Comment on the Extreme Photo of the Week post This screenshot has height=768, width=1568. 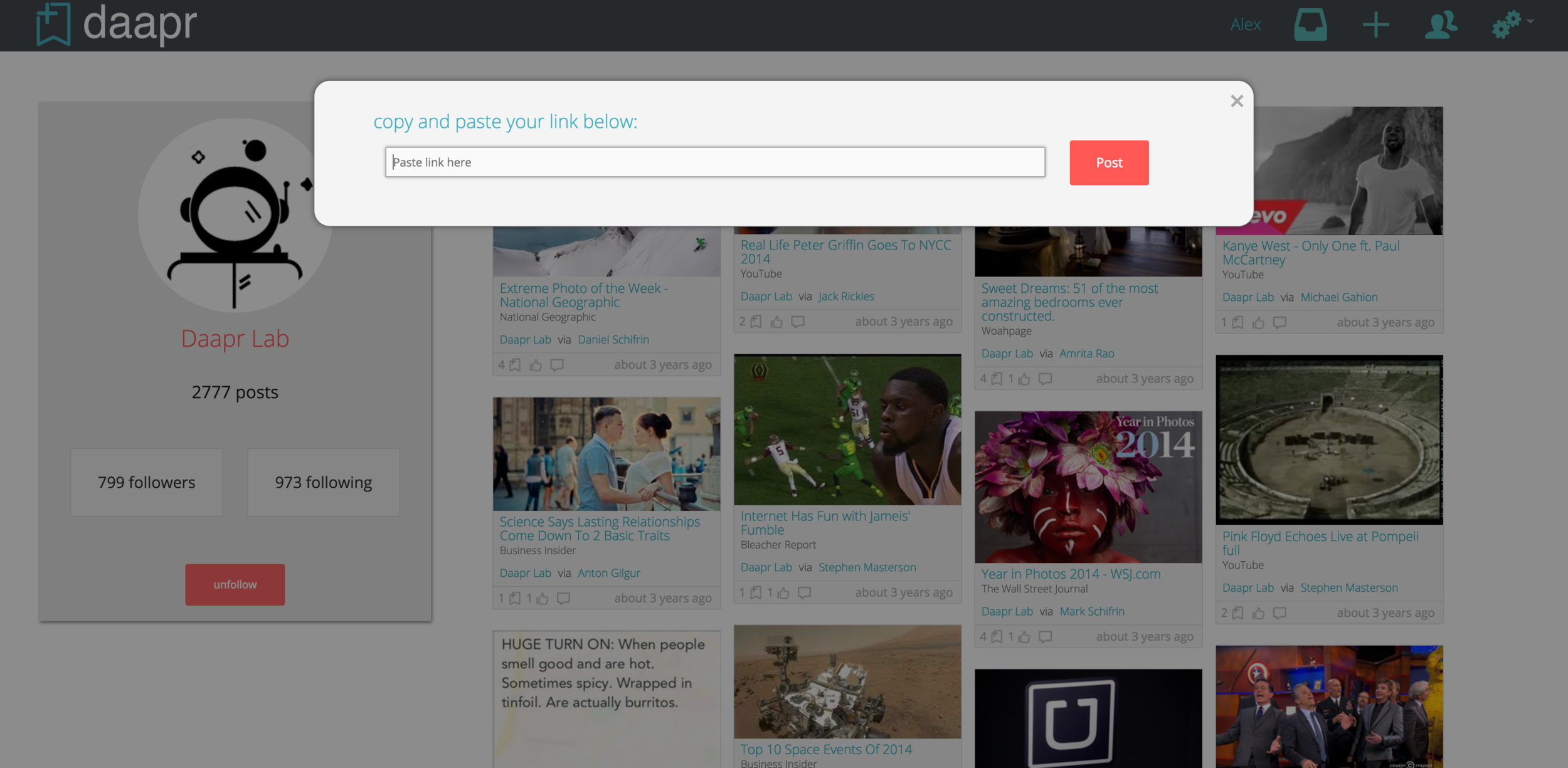pyautogui.click(x=557, y=365)
